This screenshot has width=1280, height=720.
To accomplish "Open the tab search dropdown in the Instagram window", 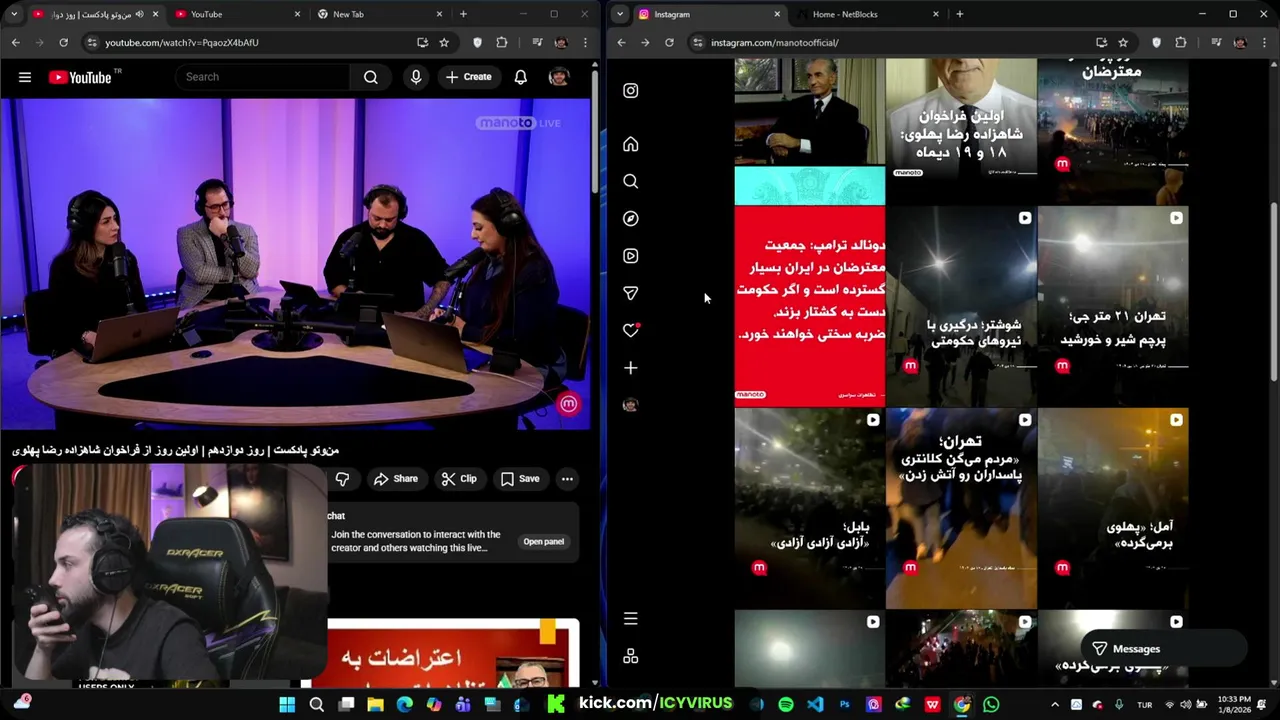I will click(x=620, y=14).
